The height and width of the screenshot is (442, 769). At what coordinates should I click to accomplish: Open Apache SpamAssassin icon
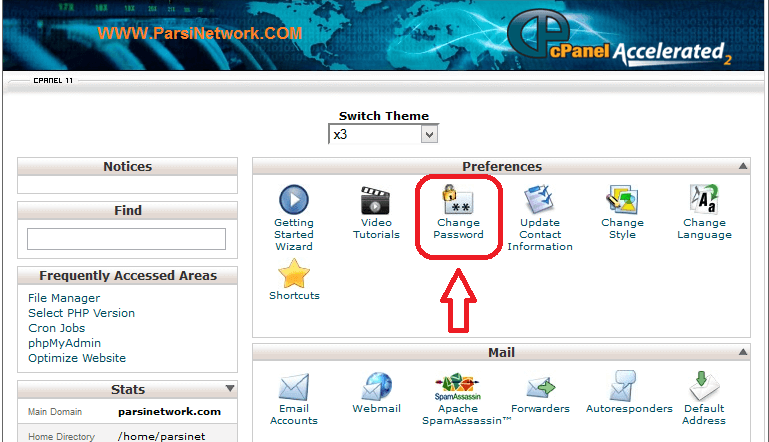point(458,386)
